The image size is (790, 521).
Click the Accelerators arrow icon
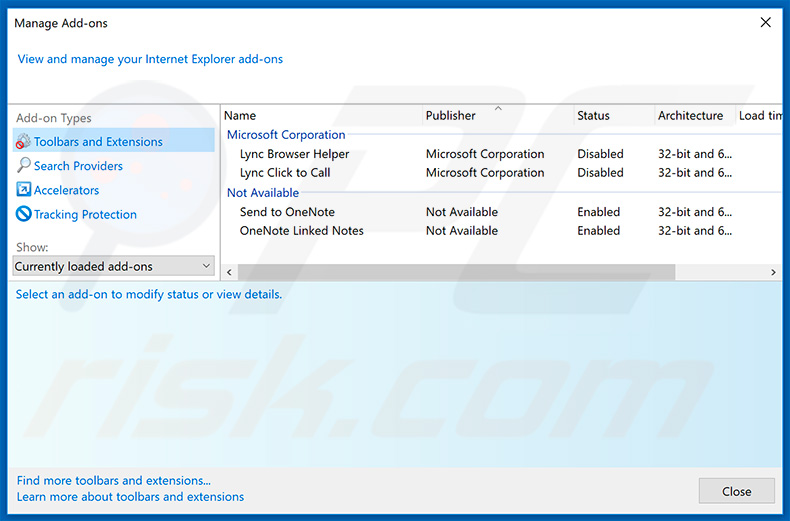tap(23, 189)
